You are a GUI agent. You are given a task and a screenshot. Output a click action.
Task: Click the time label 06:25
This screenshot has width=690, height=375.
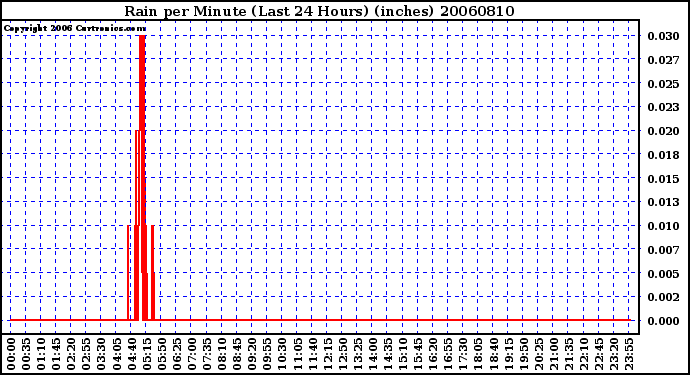(176, 354)
